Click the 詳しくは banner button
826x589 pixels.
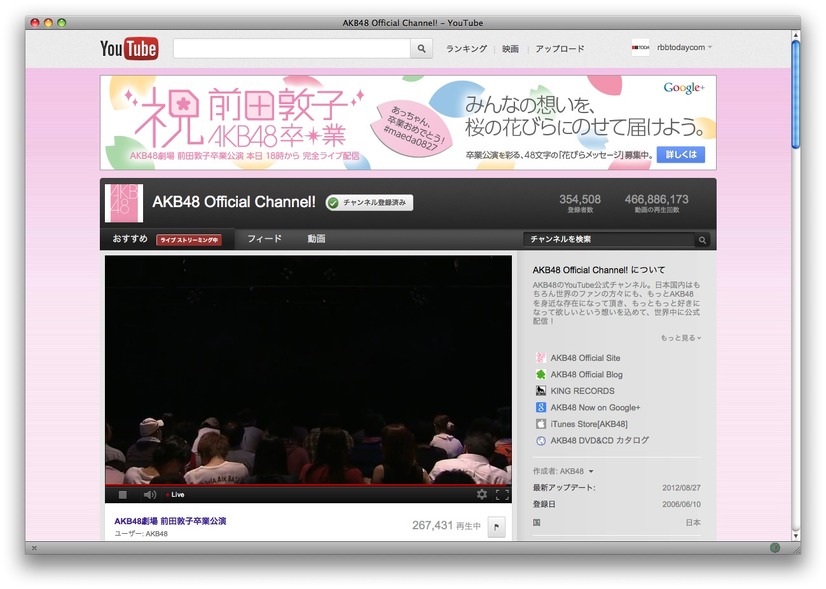coord(681,154)
